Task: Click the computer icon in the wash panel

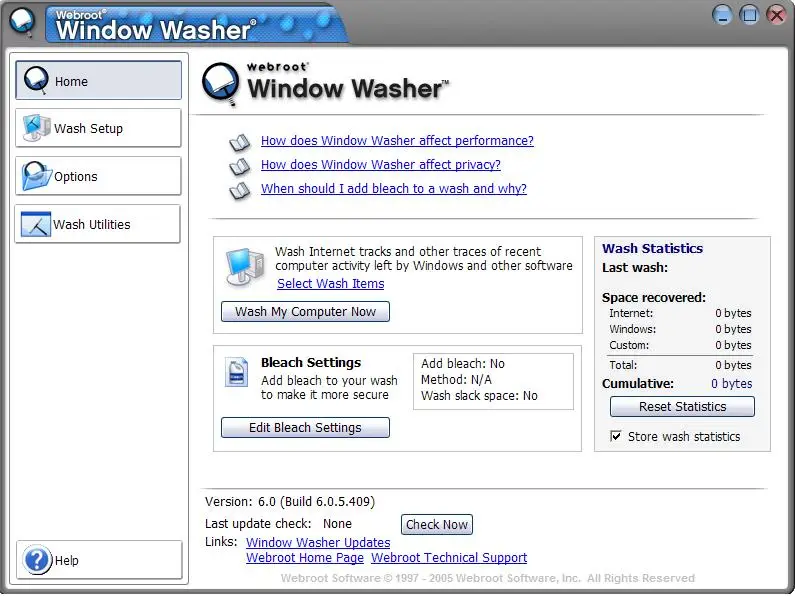Action: pos(245,267)
